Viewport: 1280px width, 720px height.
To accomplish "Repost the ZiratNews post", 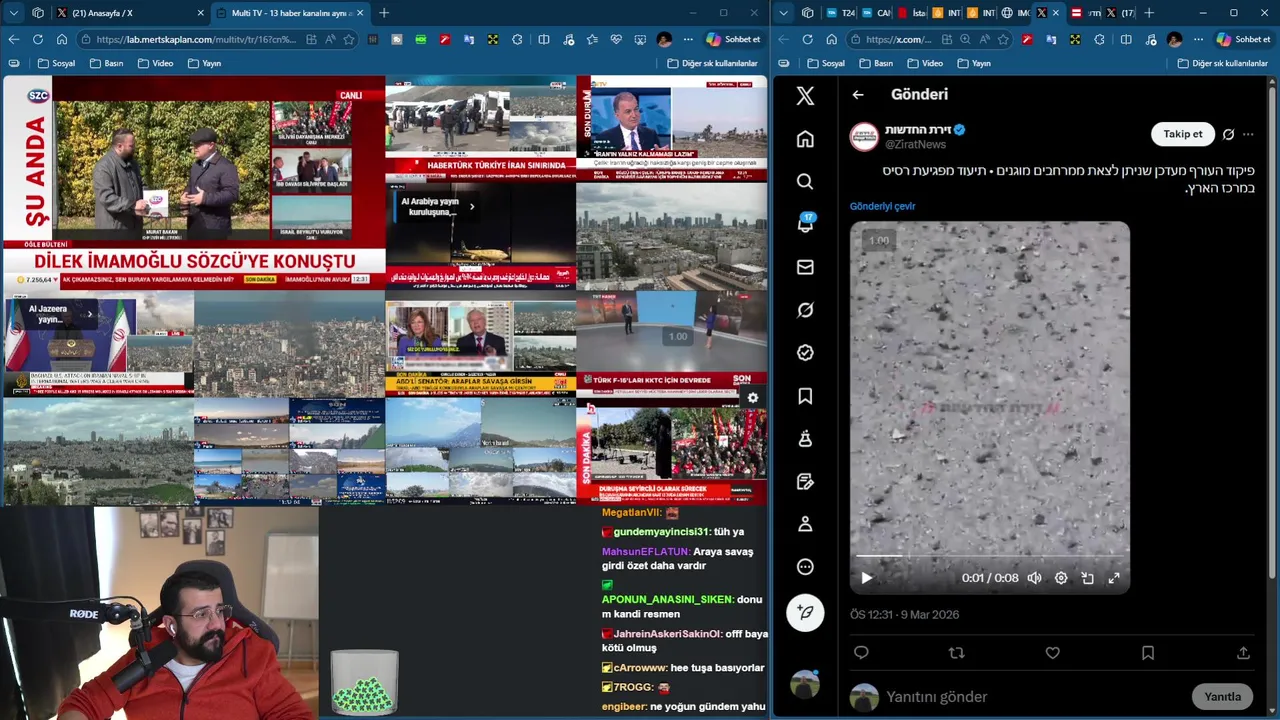I will 956,653.
